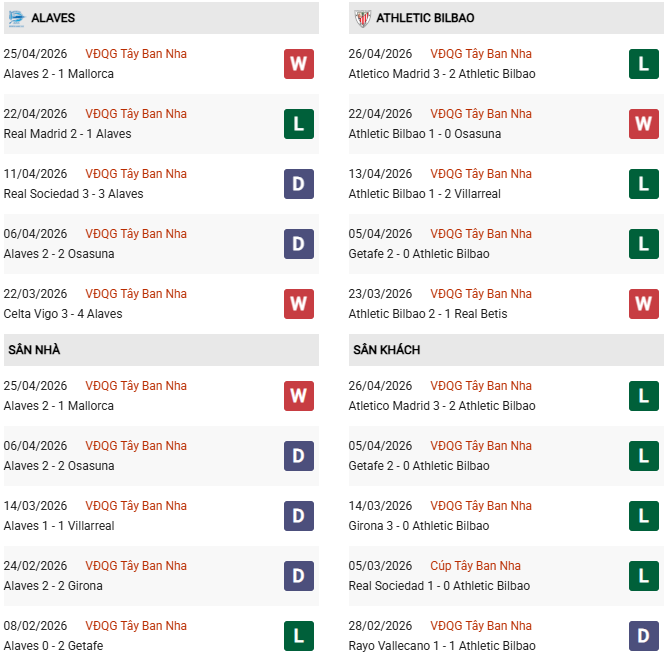This screenshot has width=666, height=660.
Task: Open the Alaves 2-2 Girona match result
Action: [x=53, y=586]
